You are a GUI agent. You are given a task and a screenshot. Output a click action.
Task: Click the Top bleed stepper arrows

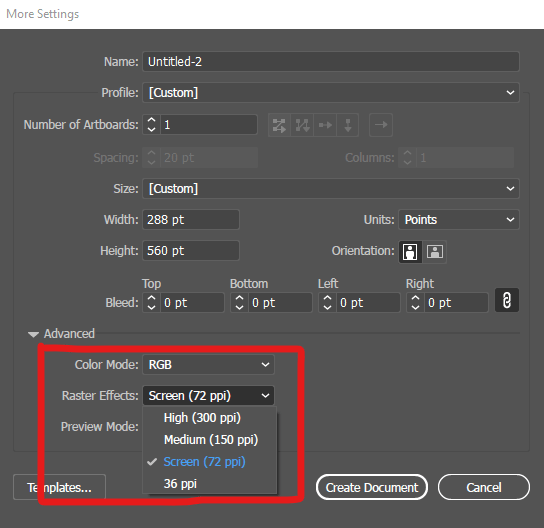151,303
